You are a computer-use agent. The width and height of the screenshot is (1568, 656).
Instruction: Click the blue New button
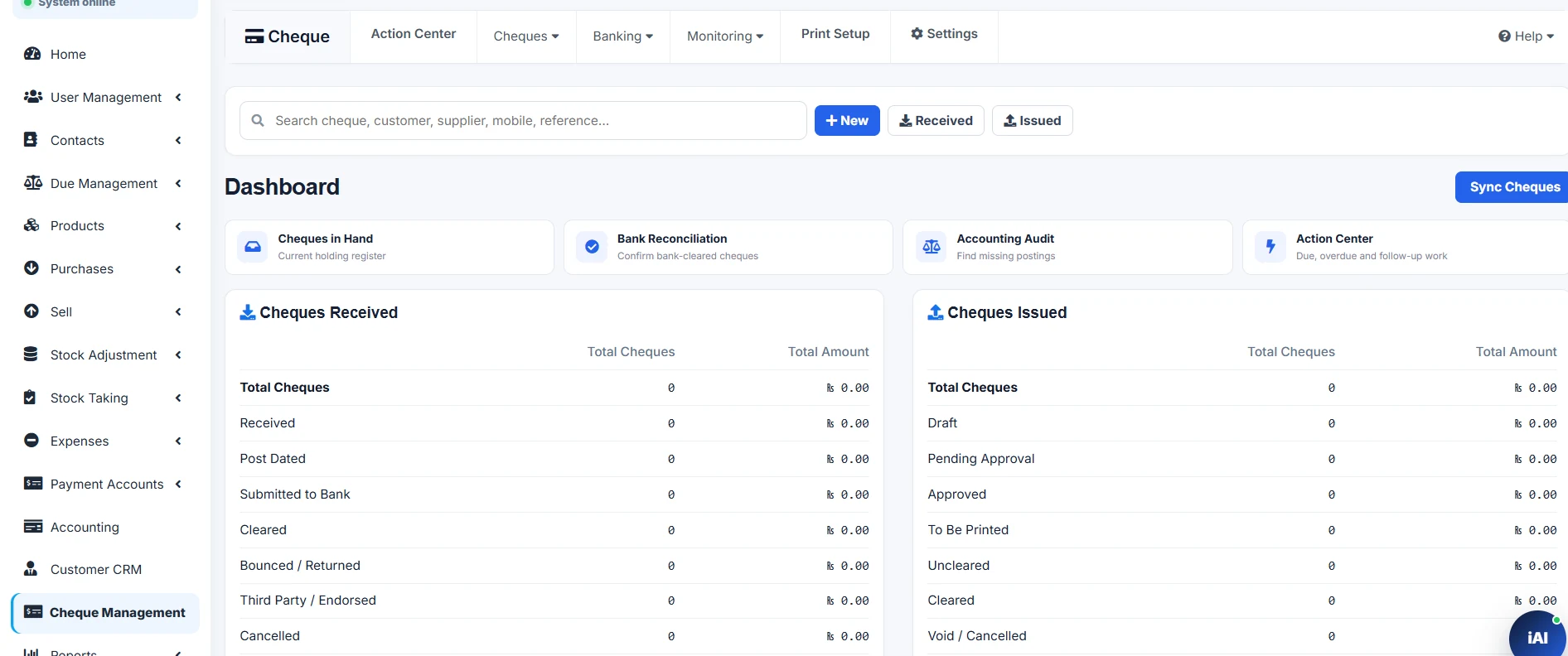pos(847,121)
